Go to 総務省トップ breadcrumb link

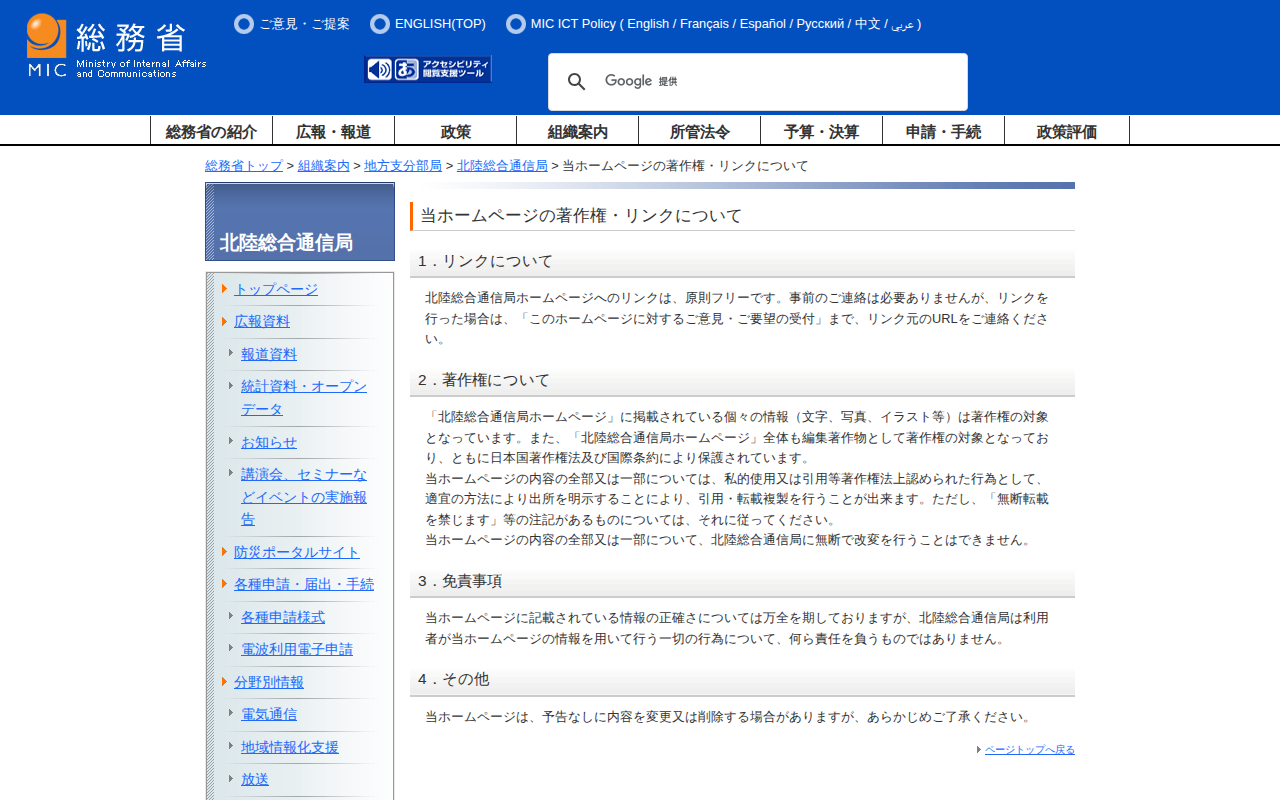[244, 166]
